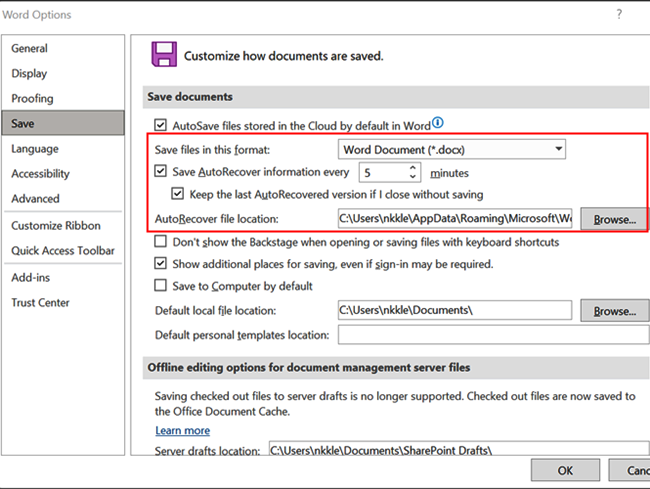Open the Proofing options category

[x=33, y=98]
